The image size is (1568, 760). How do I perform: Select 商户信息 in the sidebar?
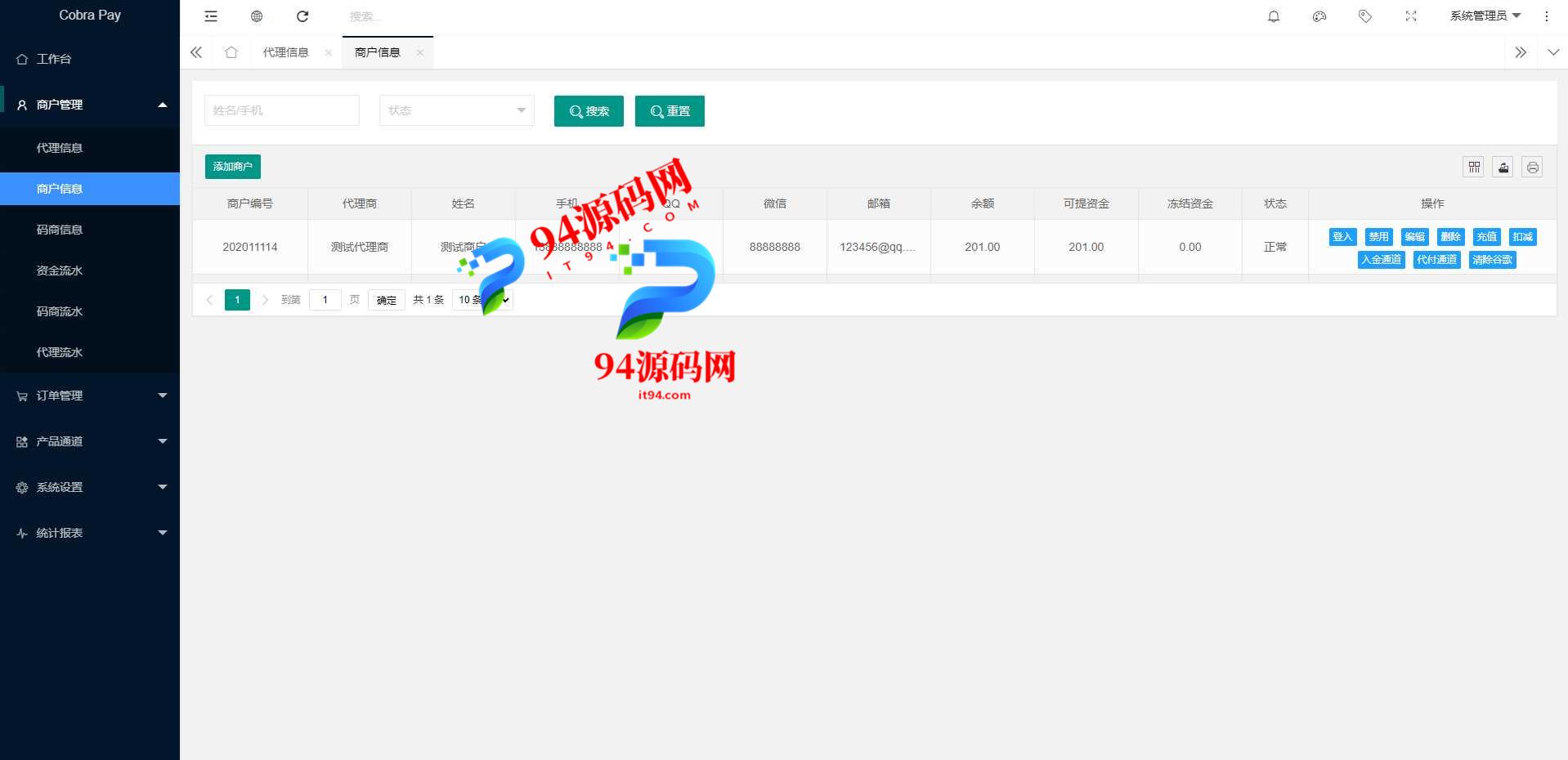coord(90,189)
